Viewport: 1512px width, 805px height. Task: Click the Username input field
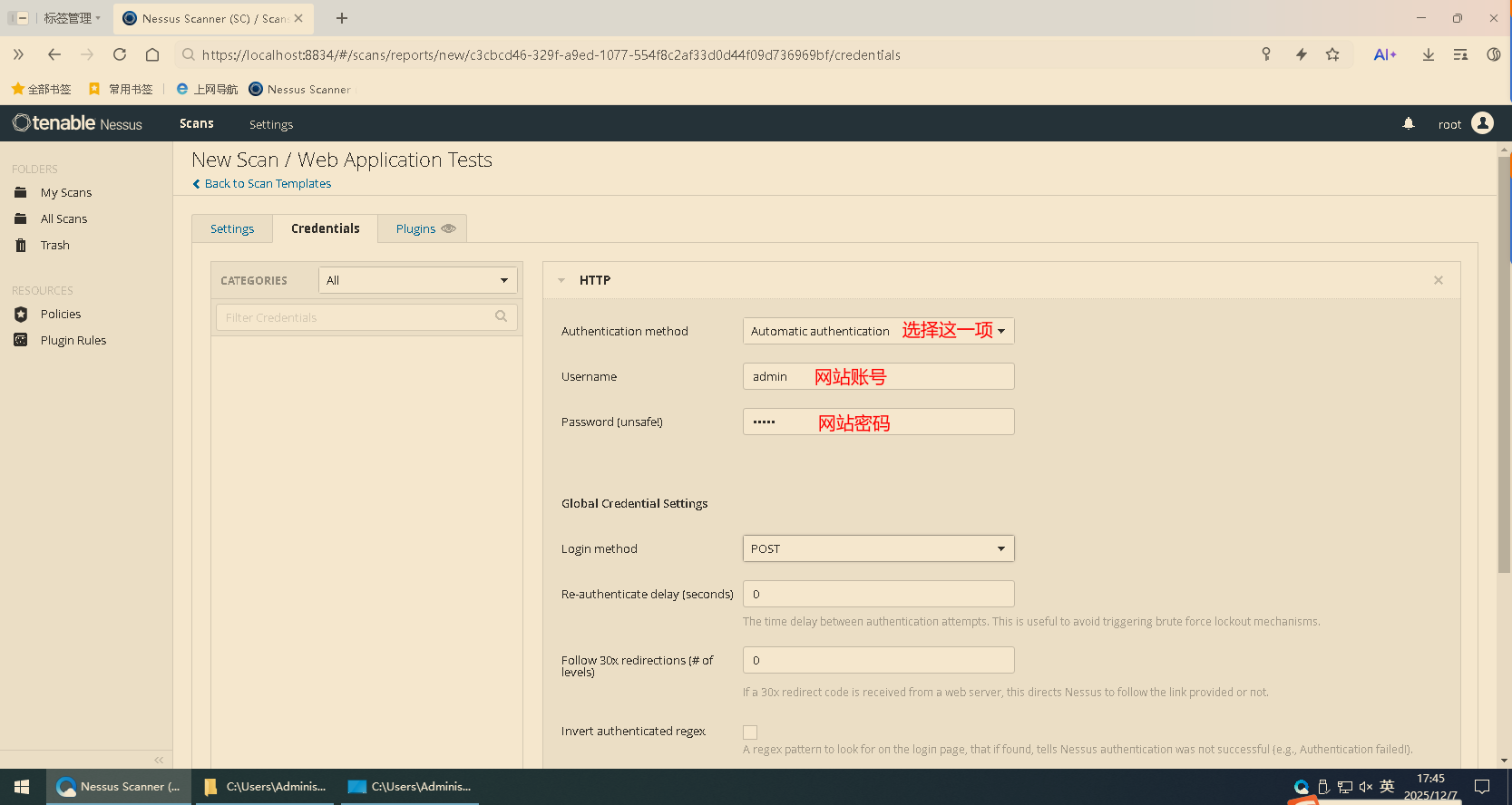coord(877,376)
